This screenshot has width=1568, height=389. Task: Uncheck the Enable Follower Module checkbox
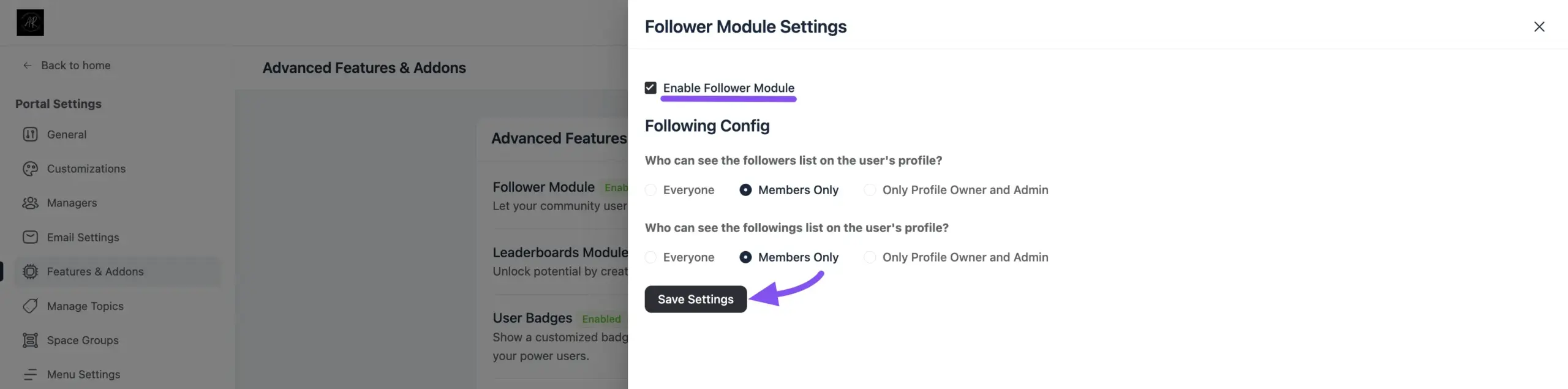click(650, 88)
